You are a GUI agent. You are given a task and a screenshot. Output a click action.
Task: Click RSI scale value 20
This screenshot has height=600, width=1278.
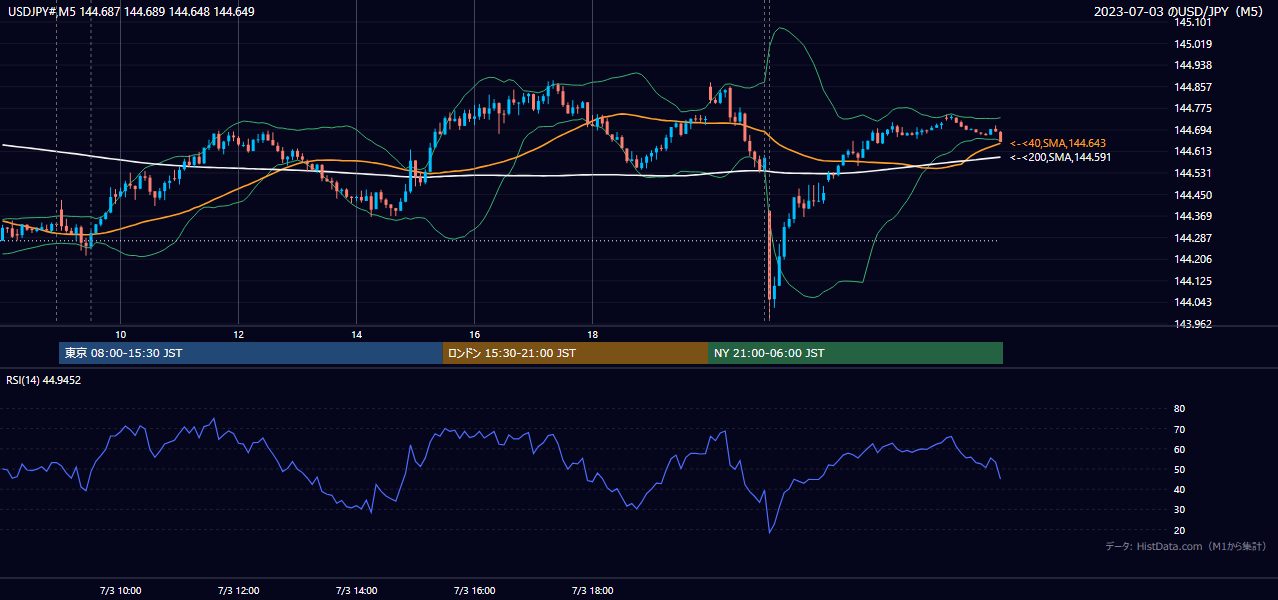point(1180,530)
